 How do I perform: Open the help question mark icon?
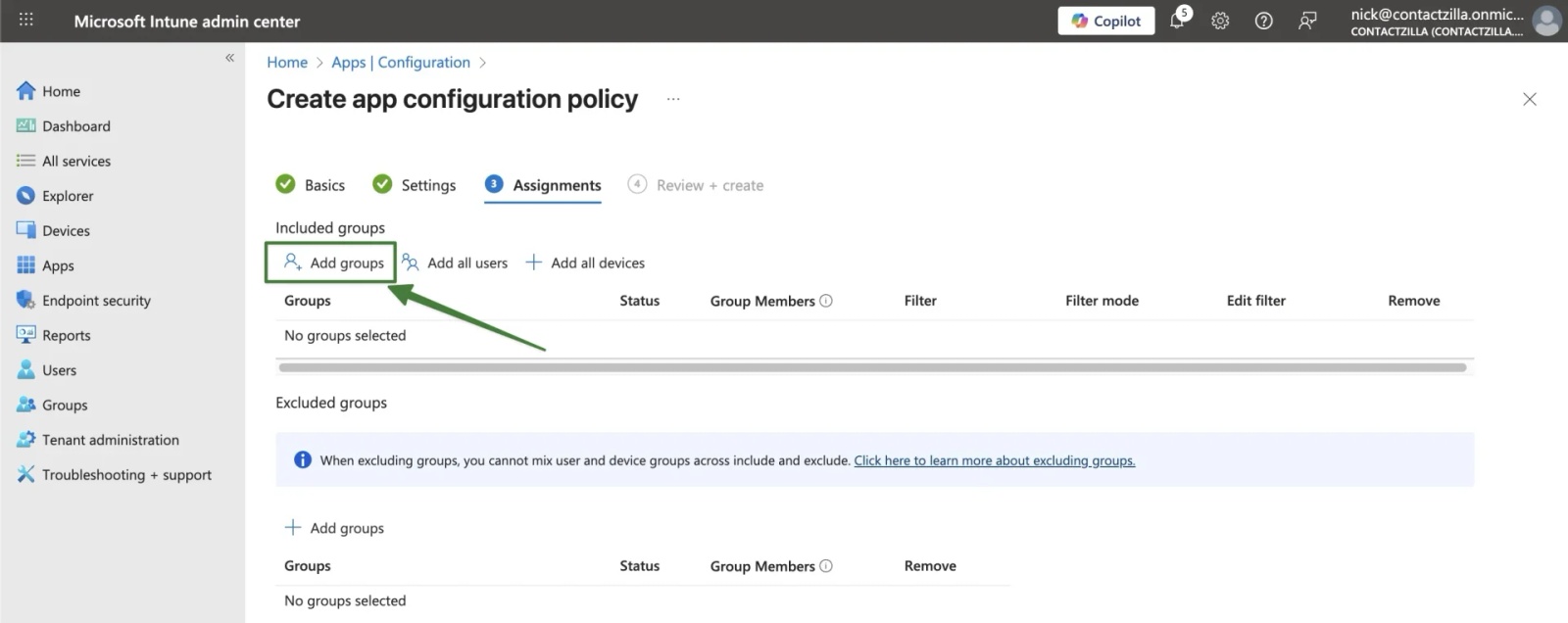point(1264,21)
